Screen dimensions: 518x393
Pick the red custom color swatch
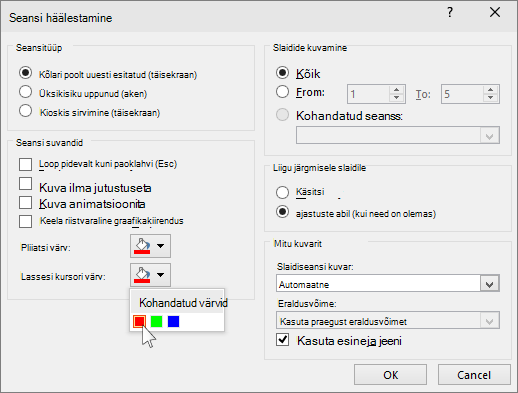tap(139, 322)
